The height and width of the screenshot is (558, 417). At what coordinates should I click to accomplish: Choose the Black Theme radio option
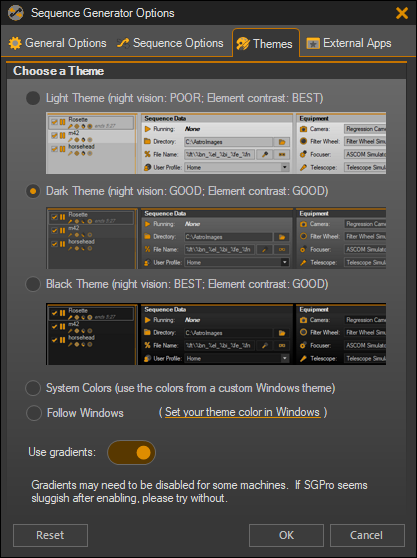[33, 284]
